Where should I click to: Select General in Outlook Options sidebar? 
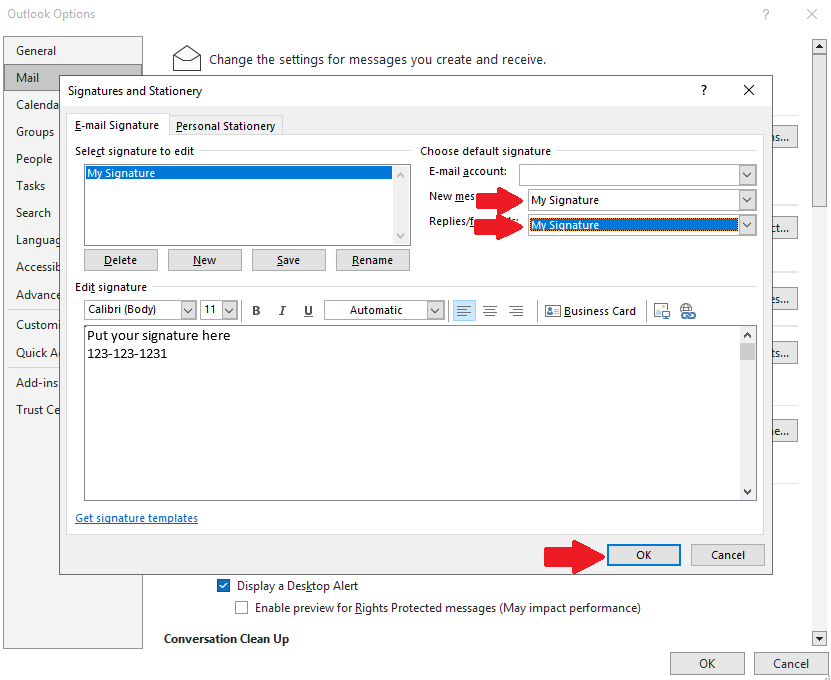(x=73, y=51)
